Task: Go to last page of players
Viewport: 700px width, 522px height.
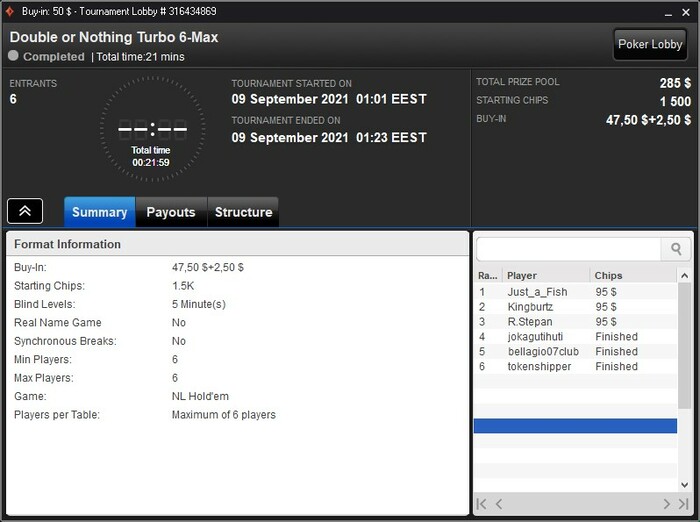Action: click(683, 504)
